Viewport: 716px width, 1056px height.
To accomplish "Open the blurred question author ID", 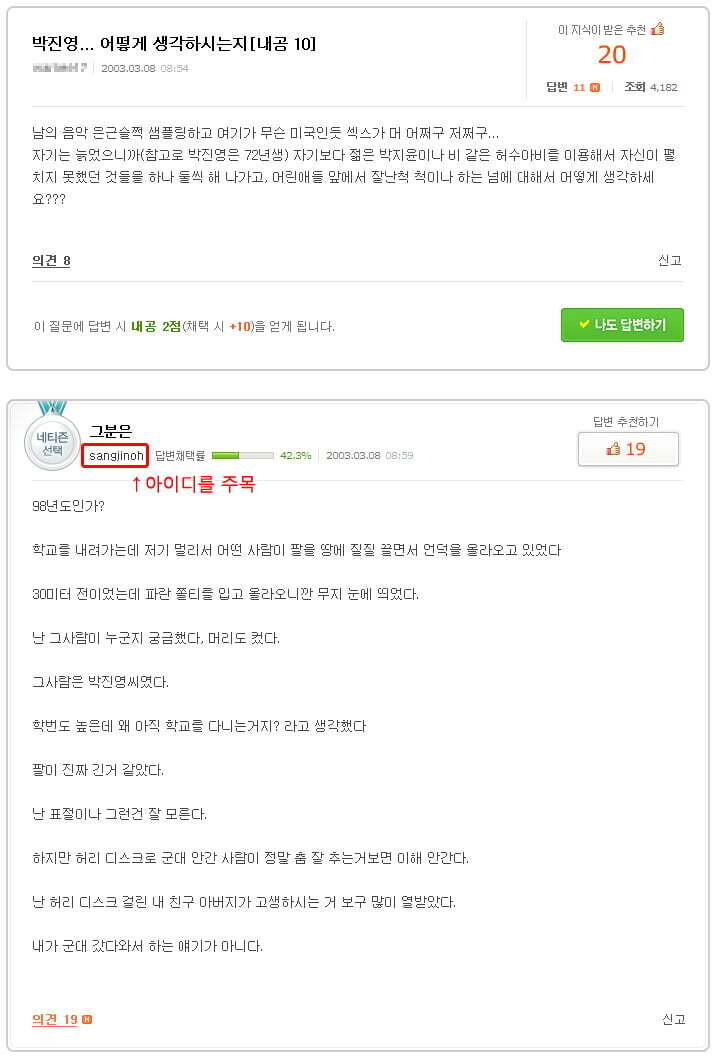I will (59, 68).
